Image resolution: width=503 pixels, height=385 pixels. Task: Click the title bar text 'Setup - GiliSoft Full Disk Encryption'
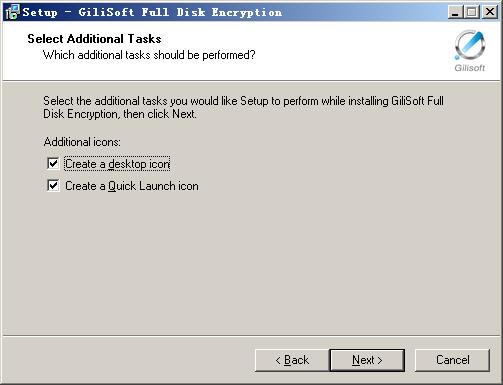coord(152,12)
